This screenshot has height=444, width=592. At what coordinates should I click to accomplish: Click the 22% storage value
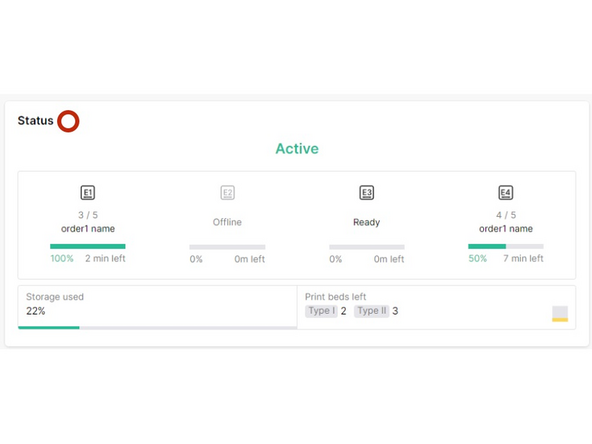coord(35,311)
